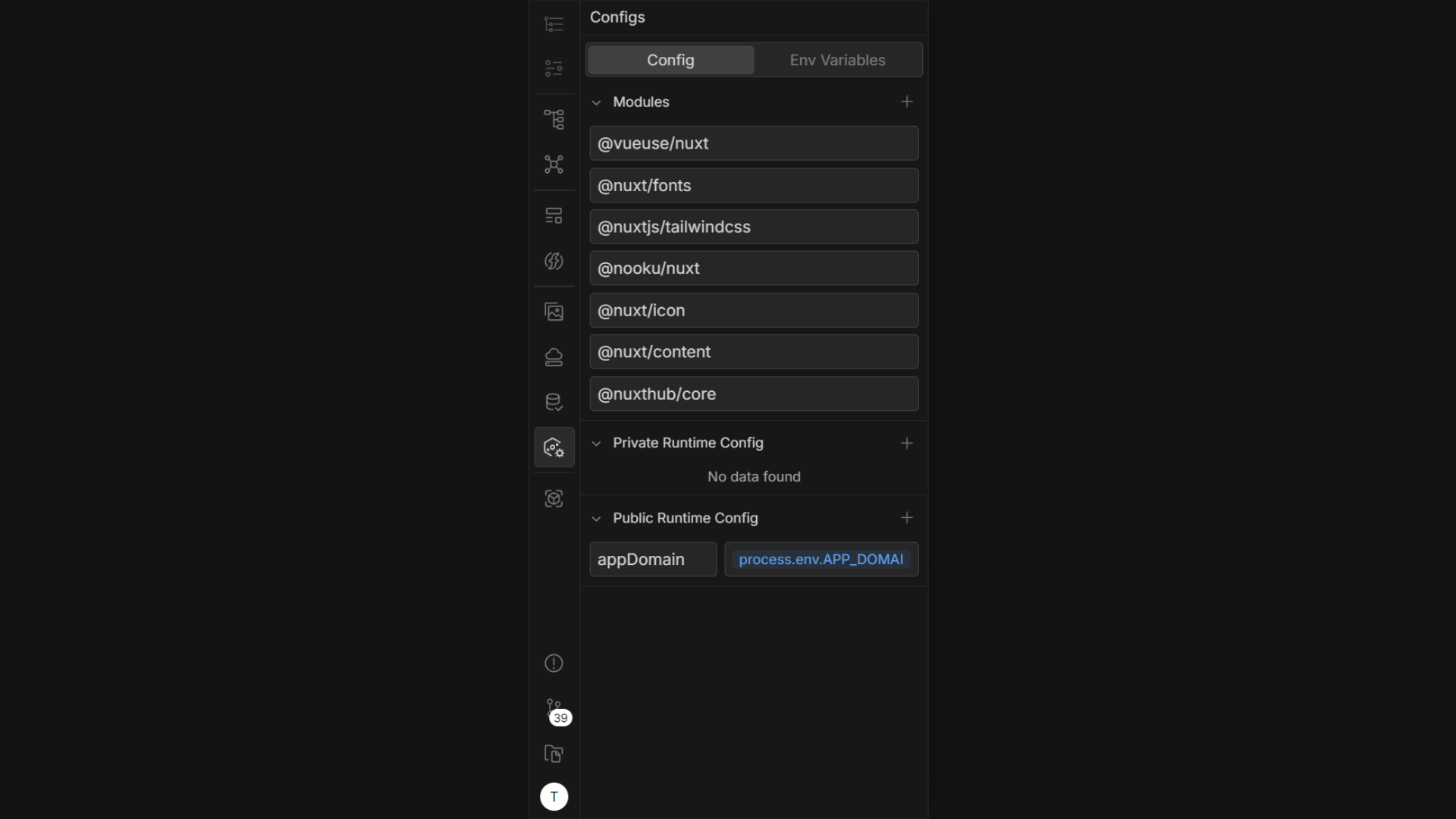The height and width of the screenshot is (819, 1456).
Task: Switch to the Env Variables tab
Action: click(837, 60)
